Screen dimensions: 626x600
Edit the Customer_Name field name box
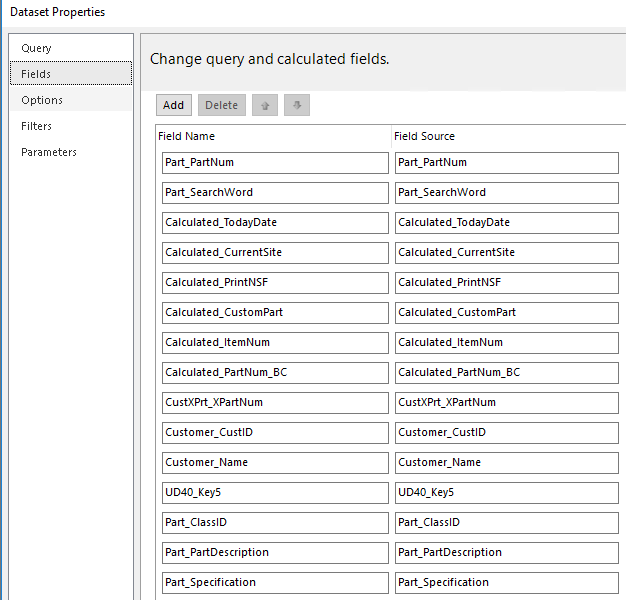(x=275, y=463)
